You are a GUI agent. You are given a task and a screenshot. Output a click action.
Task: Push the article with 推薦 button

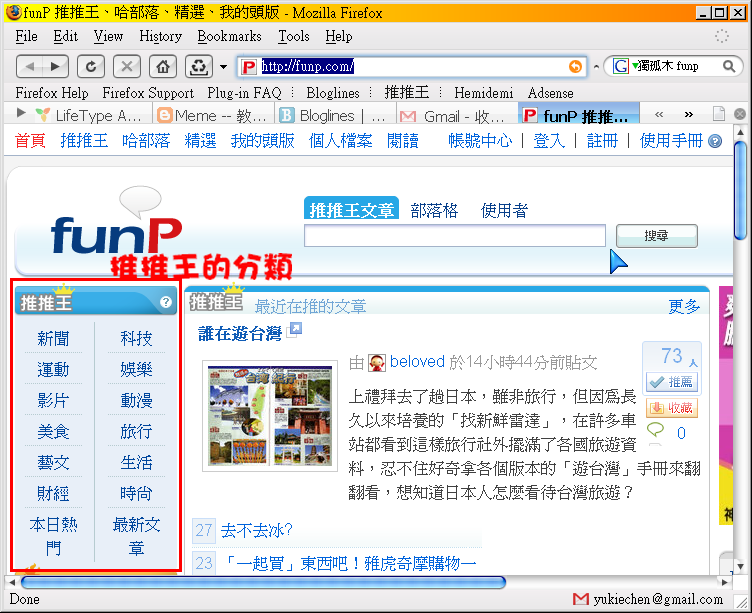click(x=670, y=381)
